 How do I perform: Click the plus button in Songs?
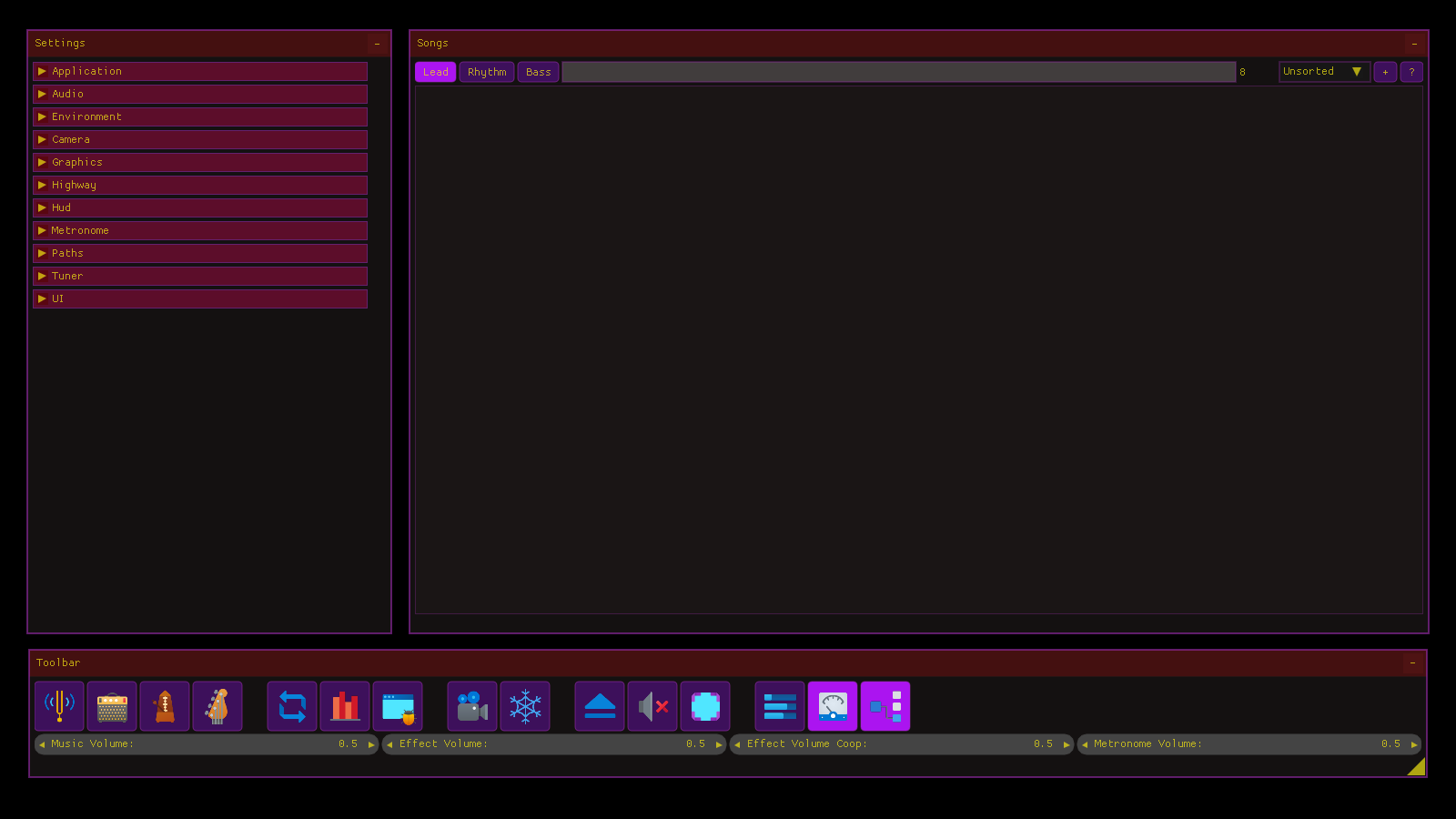click(x=1385, y=72)
